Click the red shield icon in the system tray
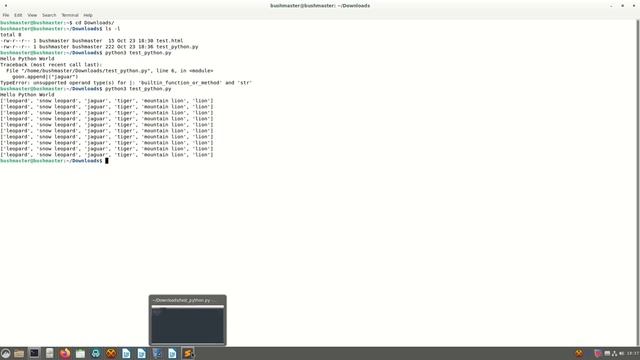640x360 pixels. coord(598,353)
